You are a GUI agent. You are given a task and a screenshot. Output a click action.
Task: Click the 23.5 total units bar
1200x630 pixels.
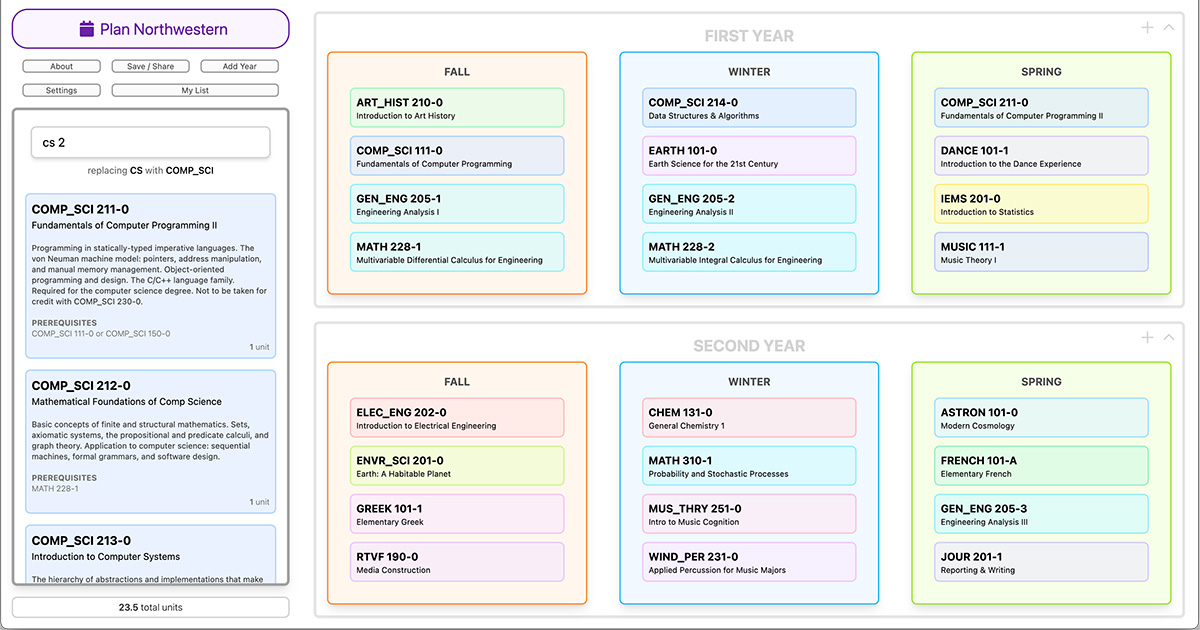150,607
